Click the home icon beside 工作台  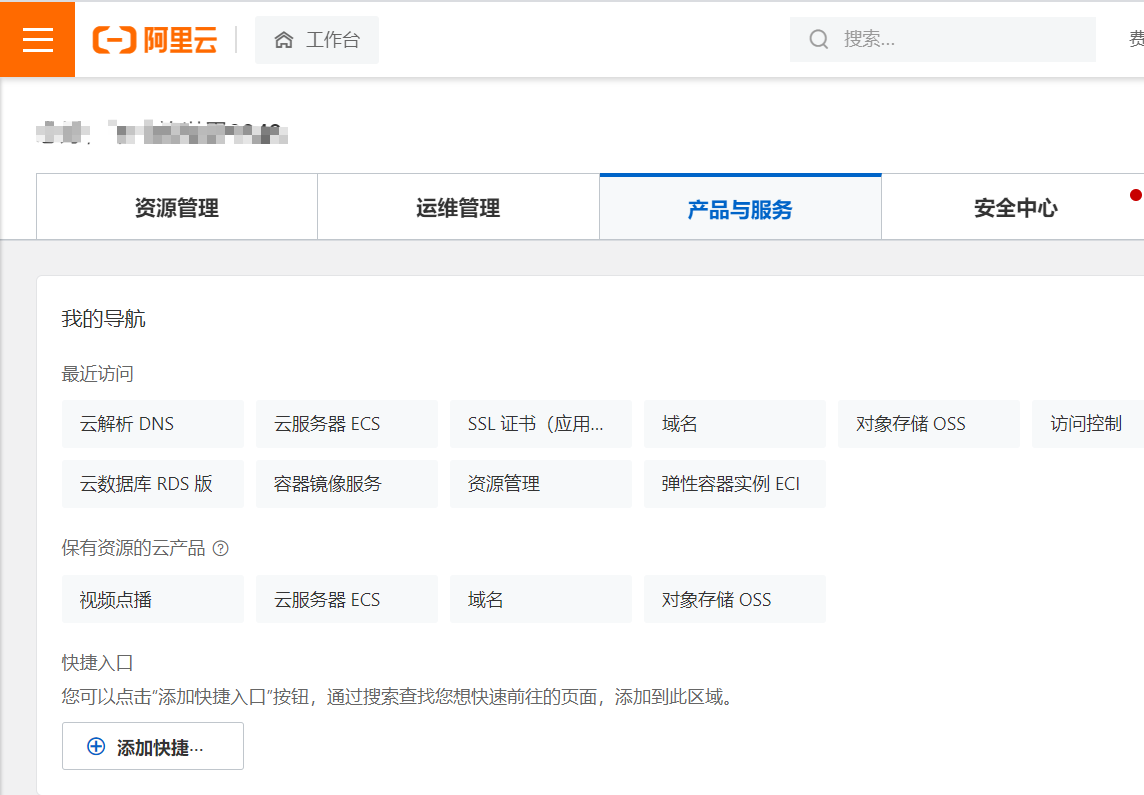pyautogui.click(x=284, y=40)
